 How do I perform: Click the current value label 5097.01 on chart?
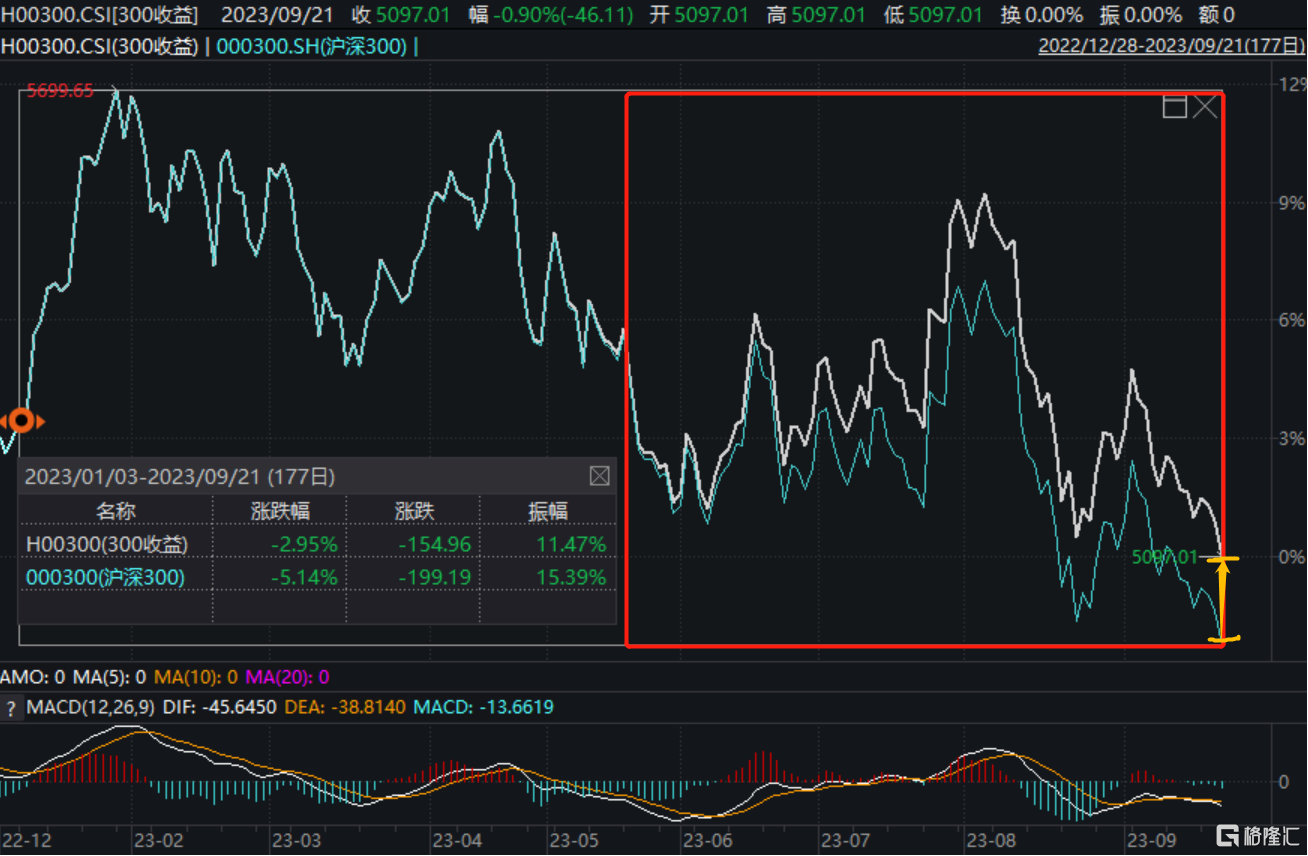point(1164,557)
